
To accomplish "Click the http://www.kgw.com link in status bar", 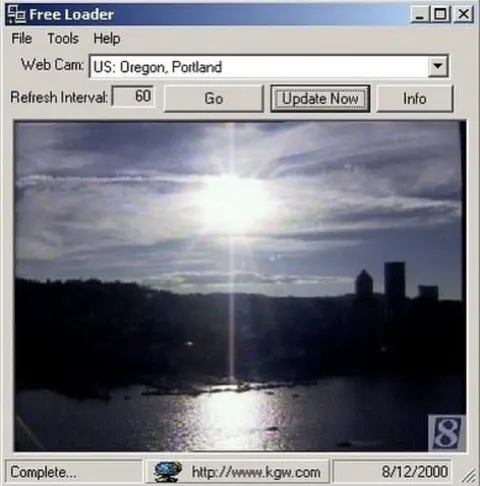I will point(256,472).
